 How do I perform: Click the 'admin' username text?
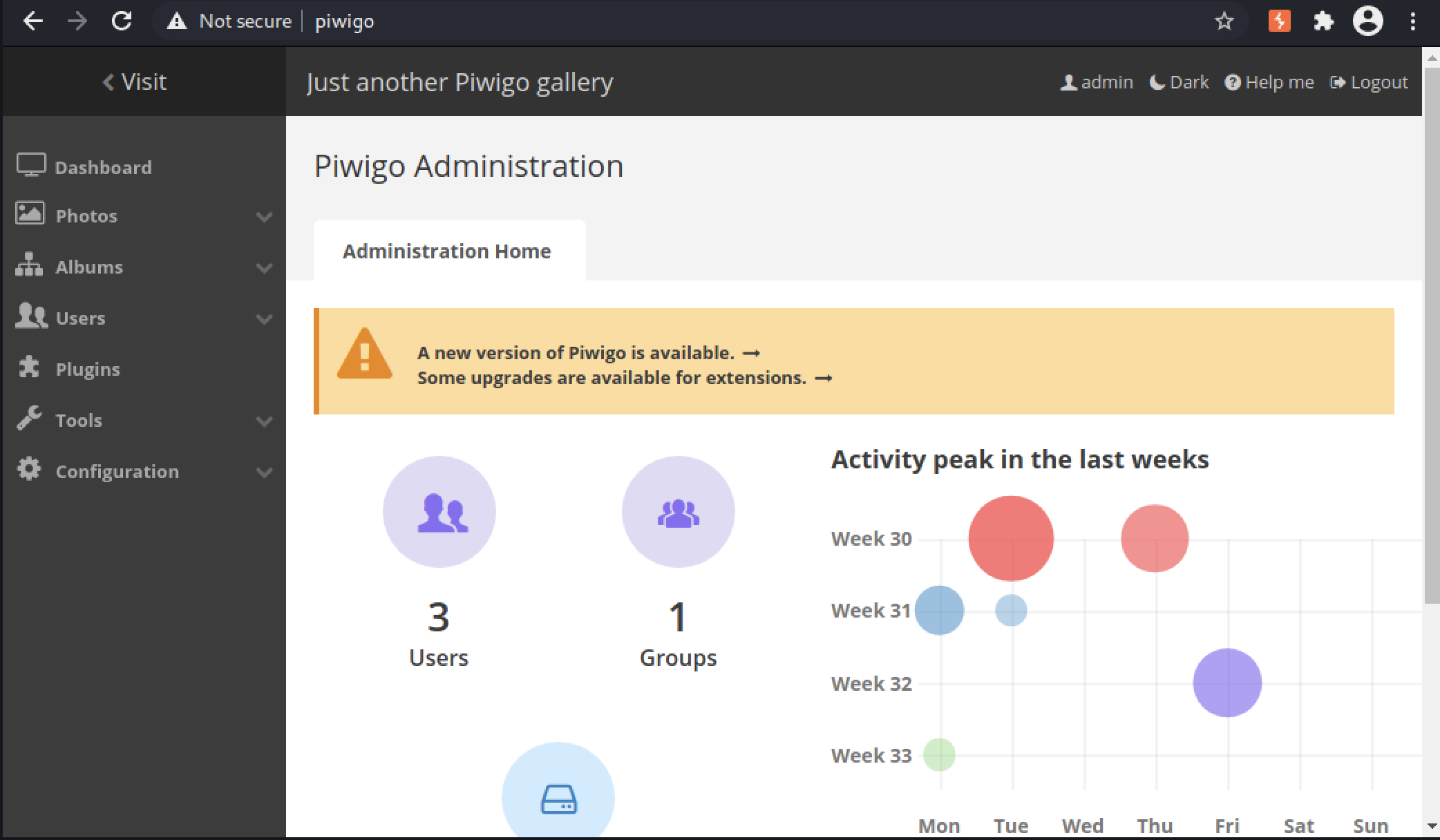pos(1107,82)
